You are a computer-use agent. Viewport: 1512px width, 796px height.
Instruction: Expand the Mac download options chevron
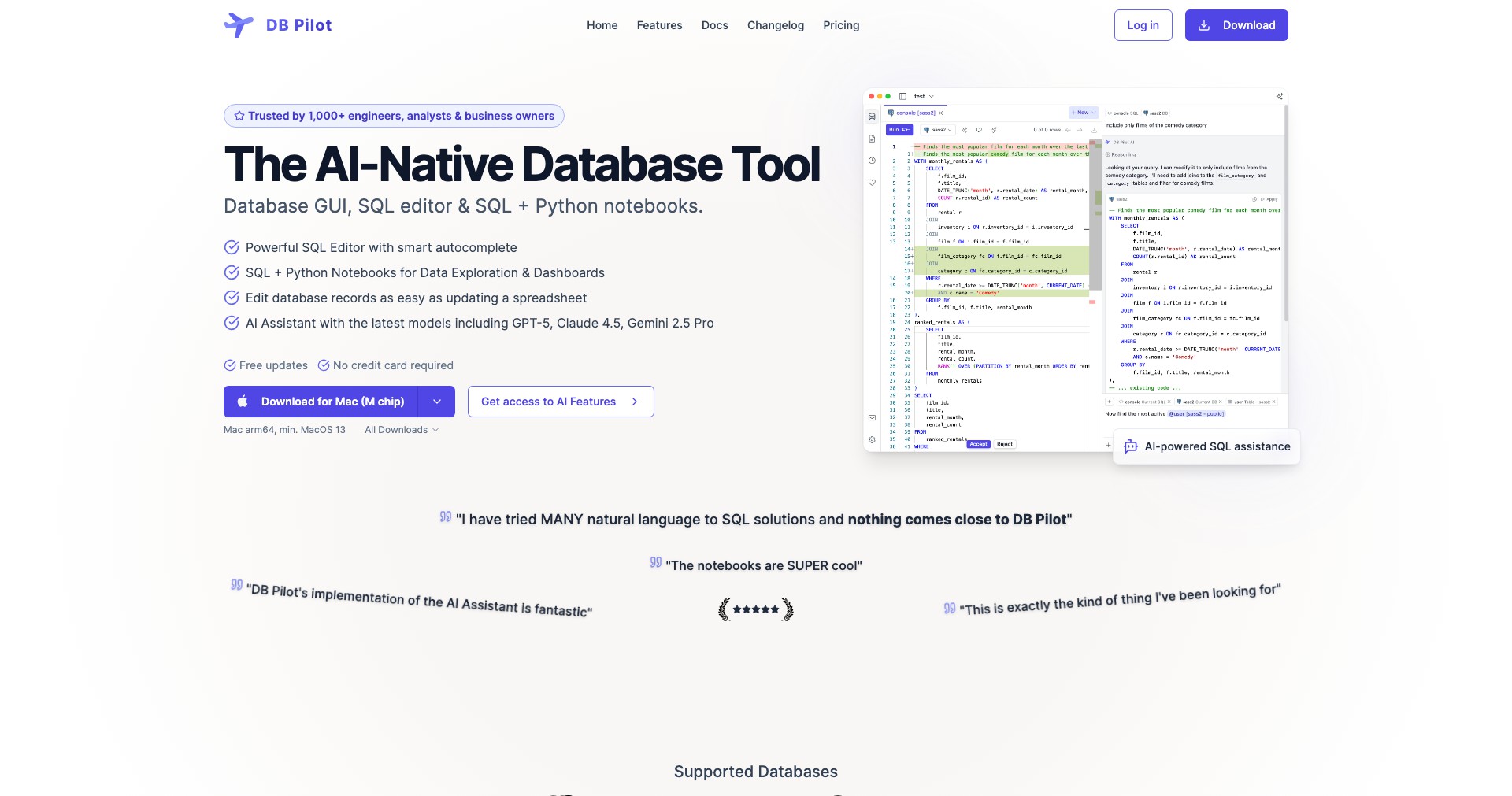click(x=437, y=402)
